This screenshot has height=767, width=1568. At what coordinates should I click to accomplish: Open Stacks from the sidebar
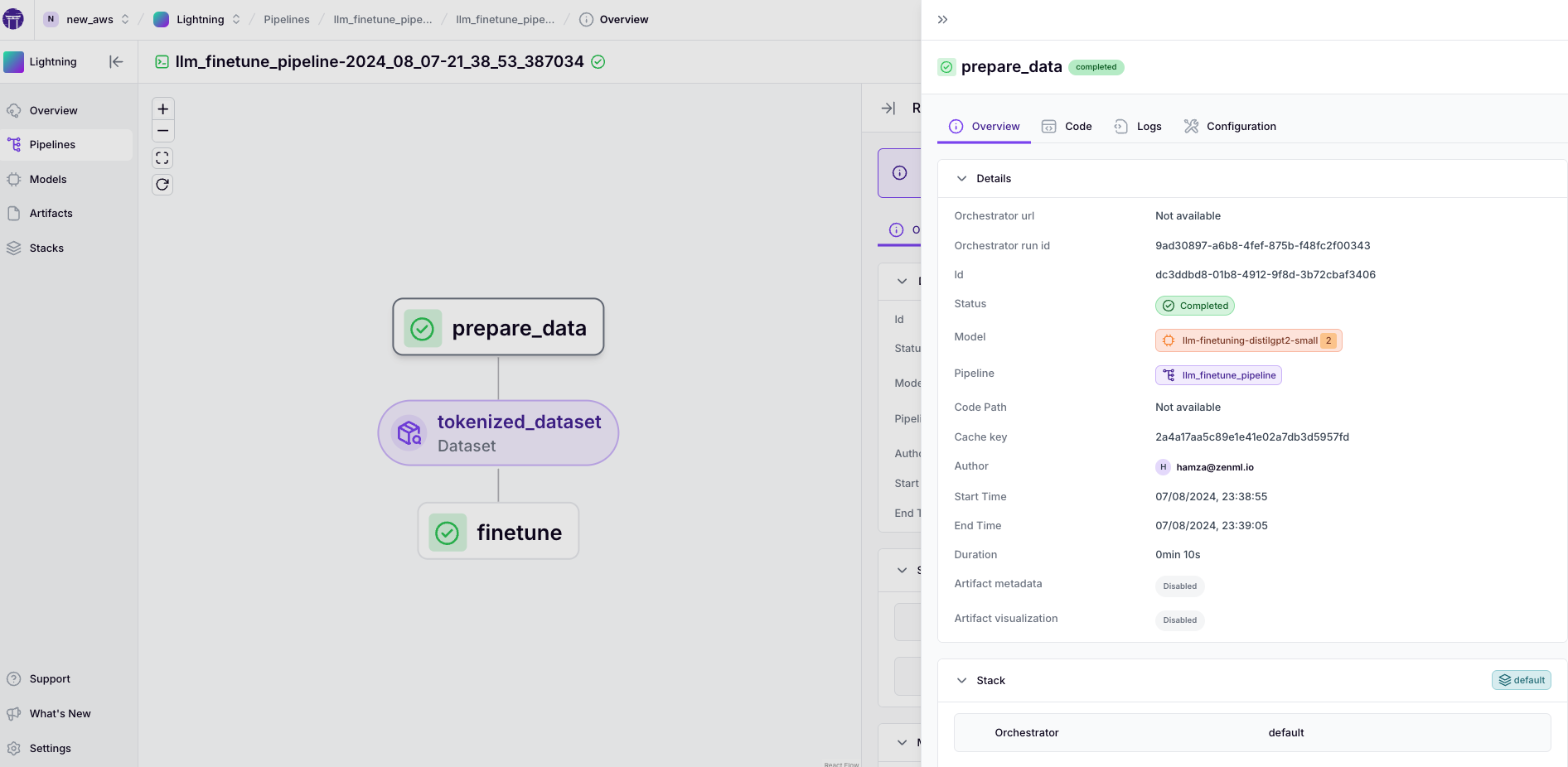click(x=46, y=248)
